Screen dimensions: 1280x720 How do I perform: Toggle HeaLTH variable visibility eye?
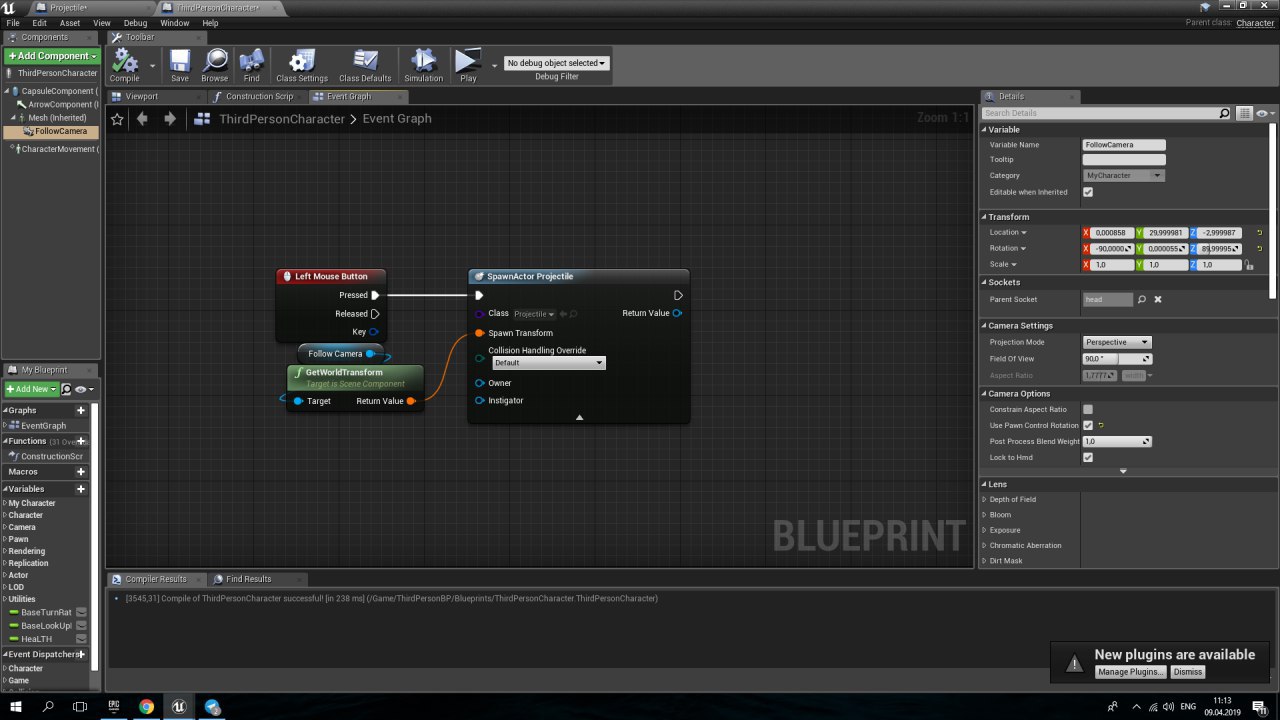(82, 638)
